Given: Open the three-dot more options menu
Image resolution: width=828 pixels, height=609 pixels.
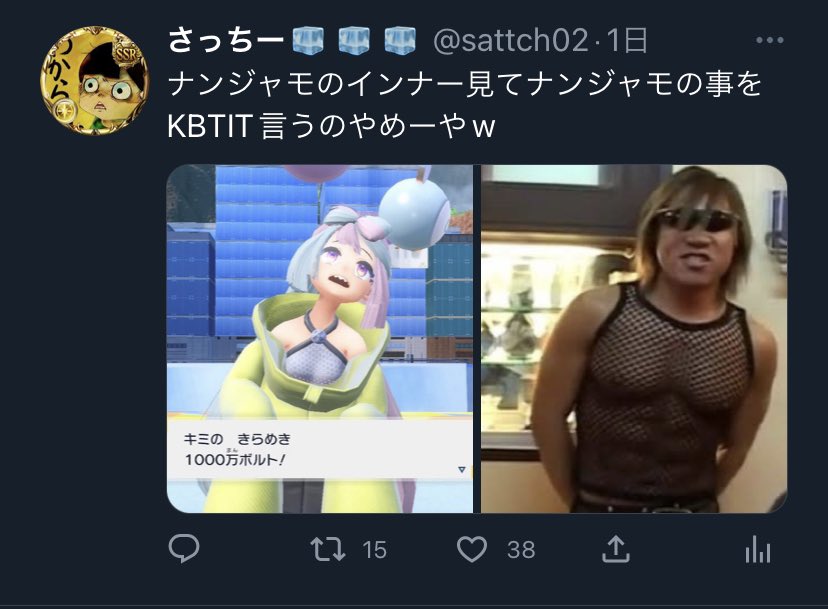Looking at the screenshot, I should [x=769, y=40].
